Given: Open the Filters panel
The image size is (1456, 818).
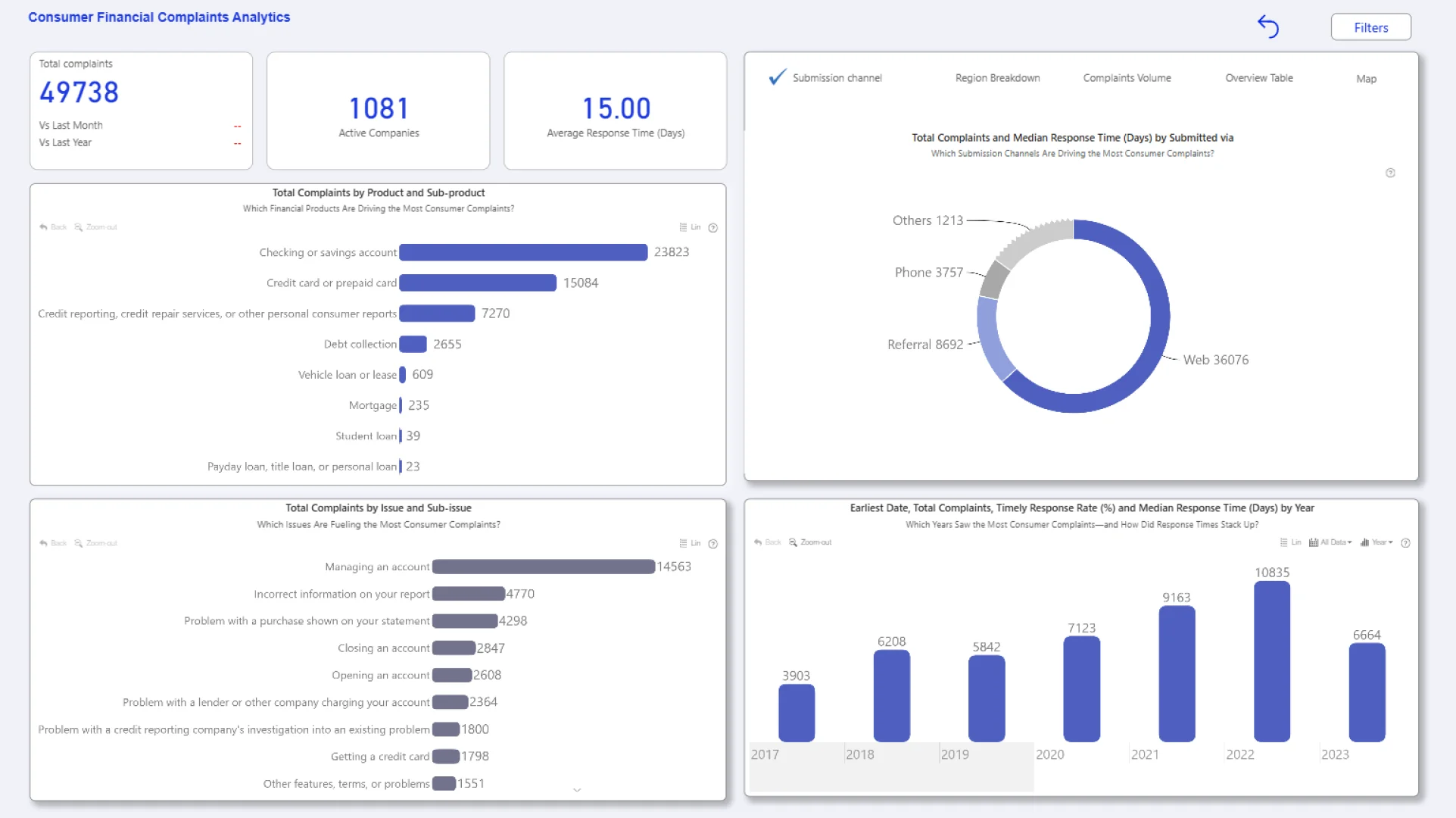Looking at the screenshot, I should click(x=1370, y=27).
